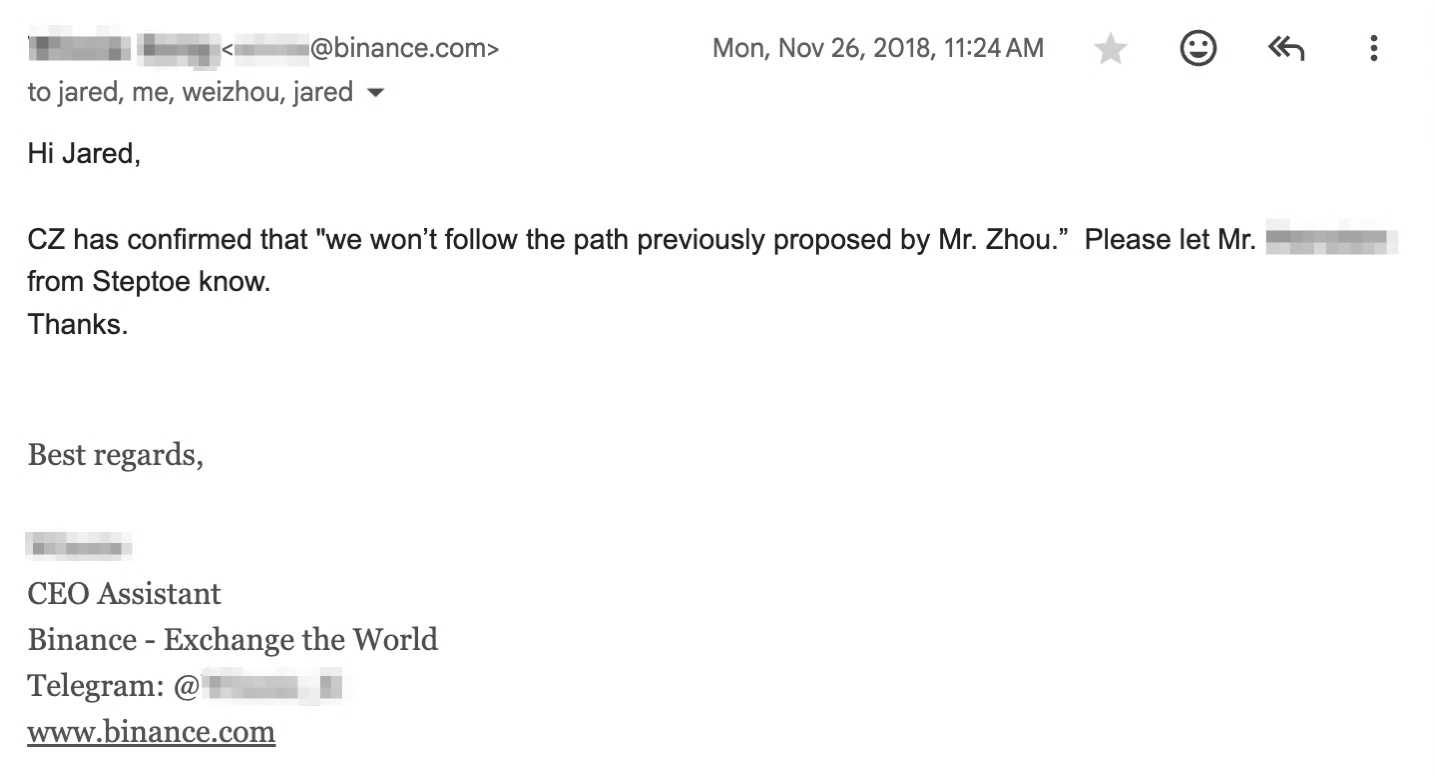Open the www.binance.com link
Image resolution: width=1435 pixels, height=776 pixels.
tap(151, 732)
